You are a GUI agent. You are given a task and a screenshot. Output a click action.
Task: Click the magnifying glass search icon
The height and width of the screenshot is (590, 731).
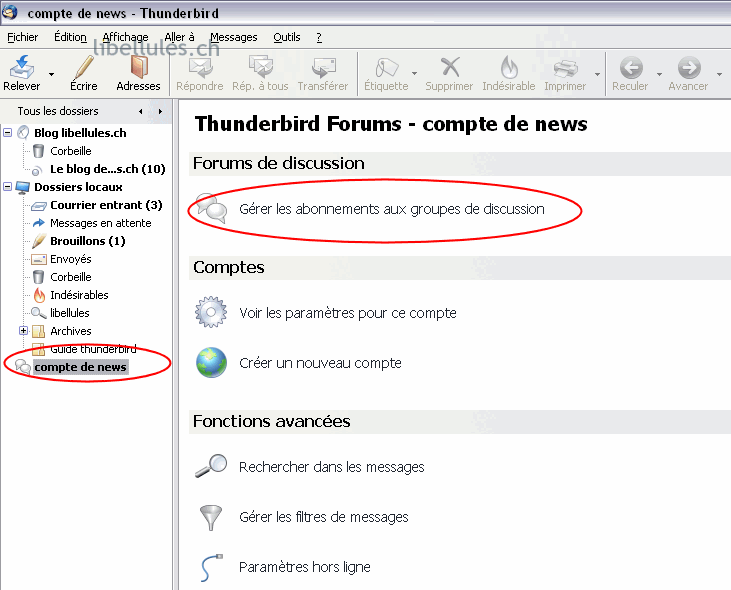click(x=211, y=466)
